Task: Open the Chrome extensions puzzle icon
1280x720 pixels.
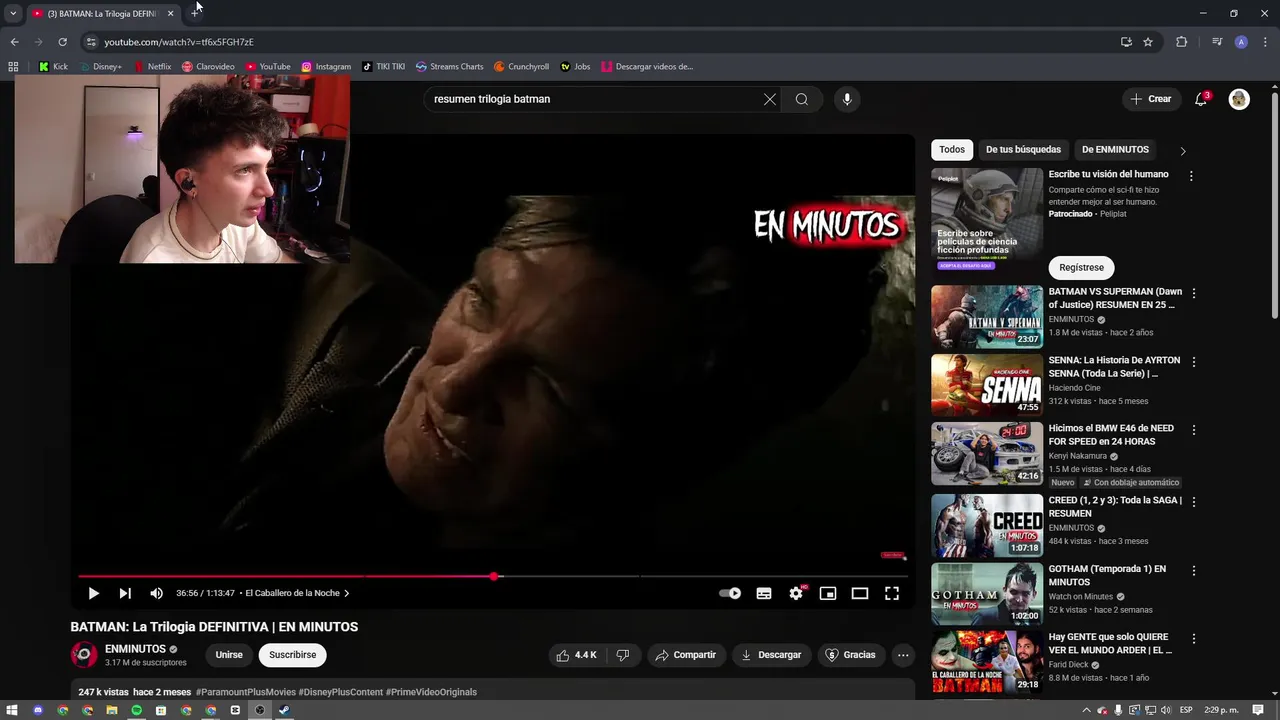Action: (1181, 42)
